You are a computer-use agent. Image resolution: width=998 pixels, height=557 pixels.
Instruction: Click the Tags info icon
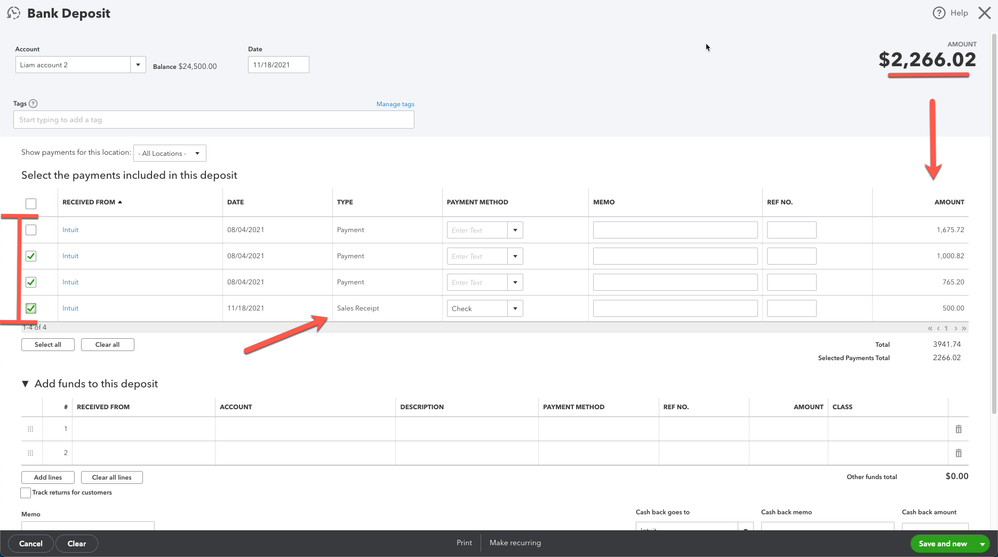[33, 104]
